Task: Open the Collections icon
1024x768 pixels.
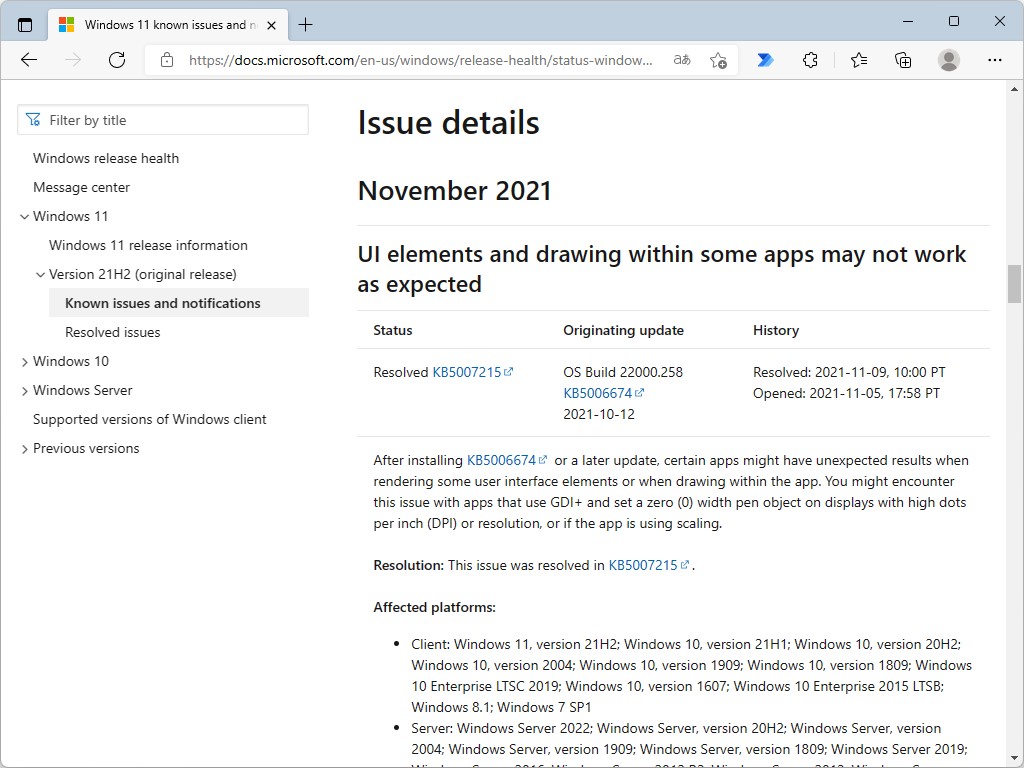Action: [903, 60]
